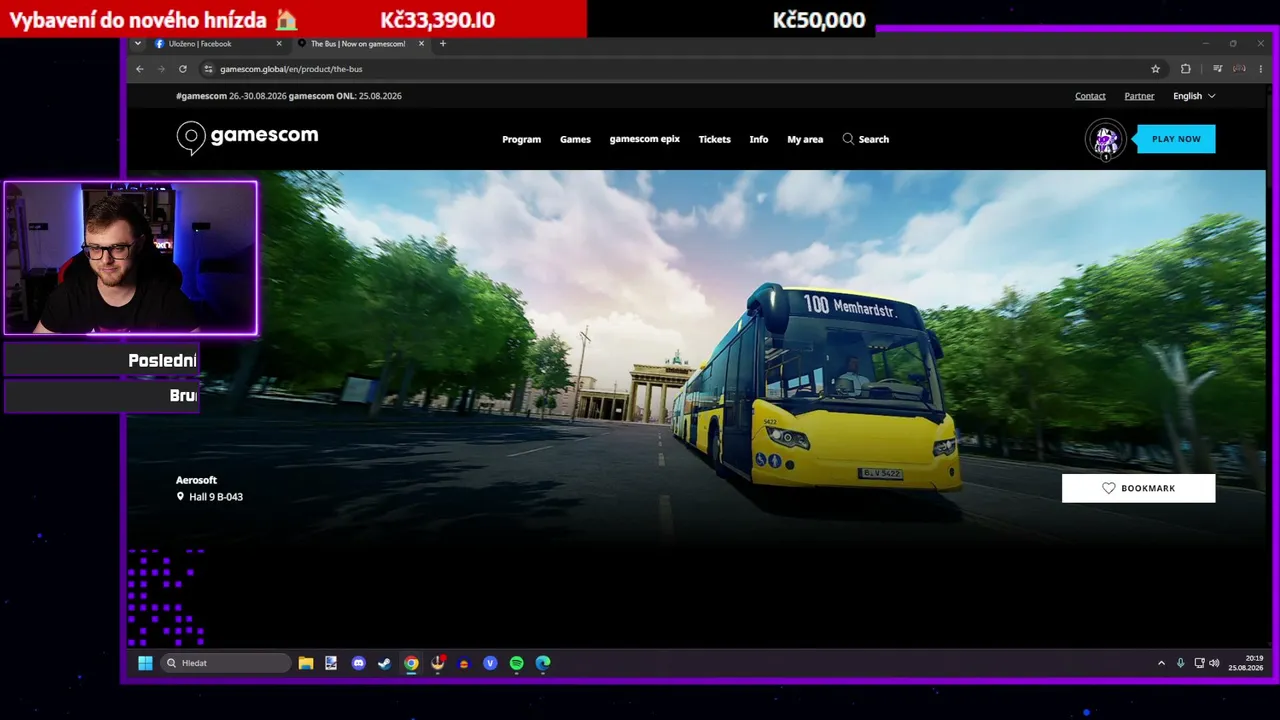Click the microphone icon in system tray
Viewport: 1280px width, 720px height.
(1181, 663)
